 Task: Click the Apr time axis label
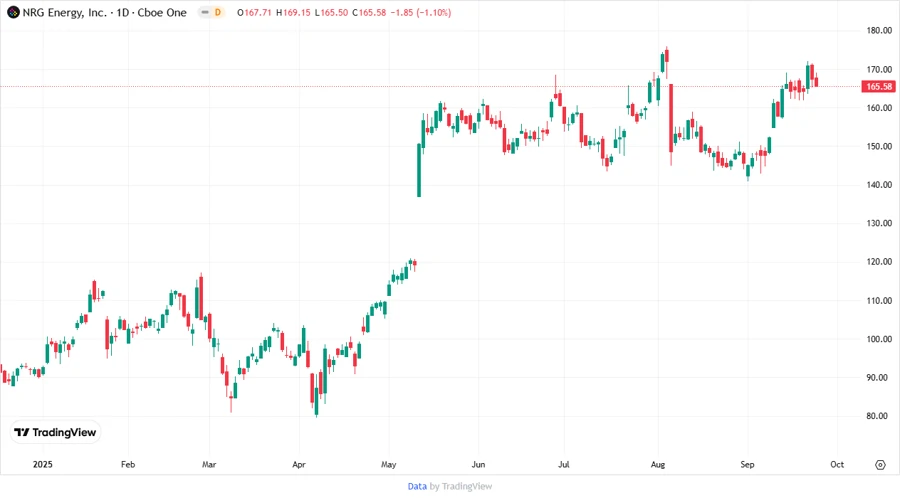299,464
